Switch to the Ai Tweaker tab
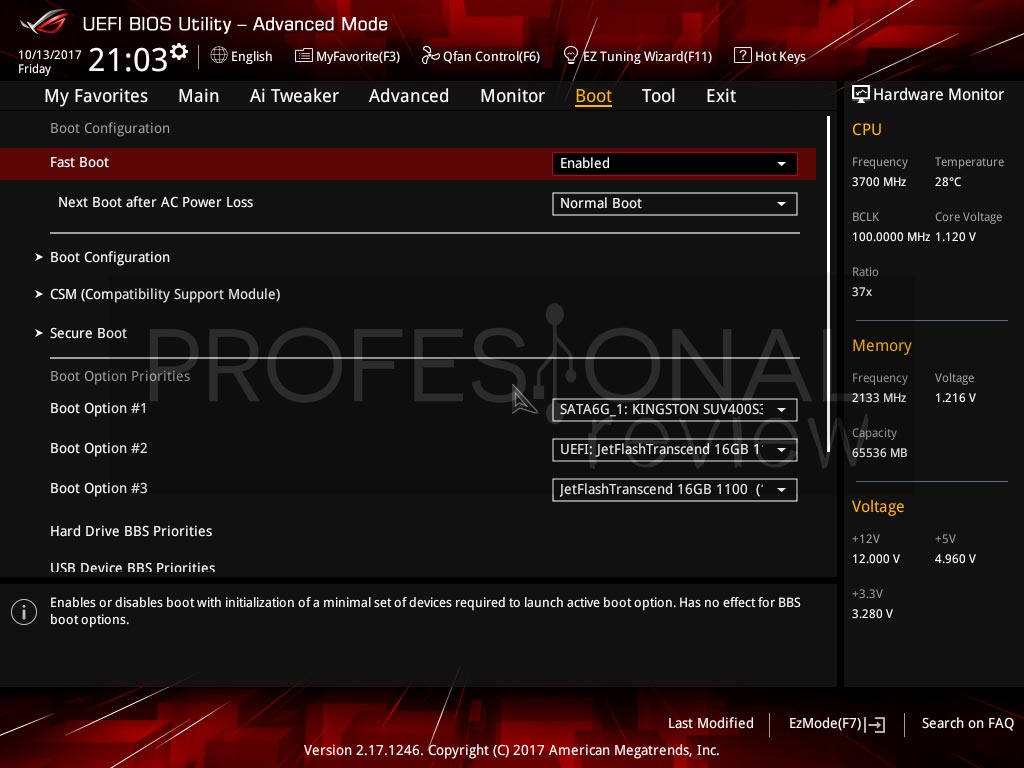Viewport: 1024px width, 768px height. pyautogui.click(x=294, y=96)
